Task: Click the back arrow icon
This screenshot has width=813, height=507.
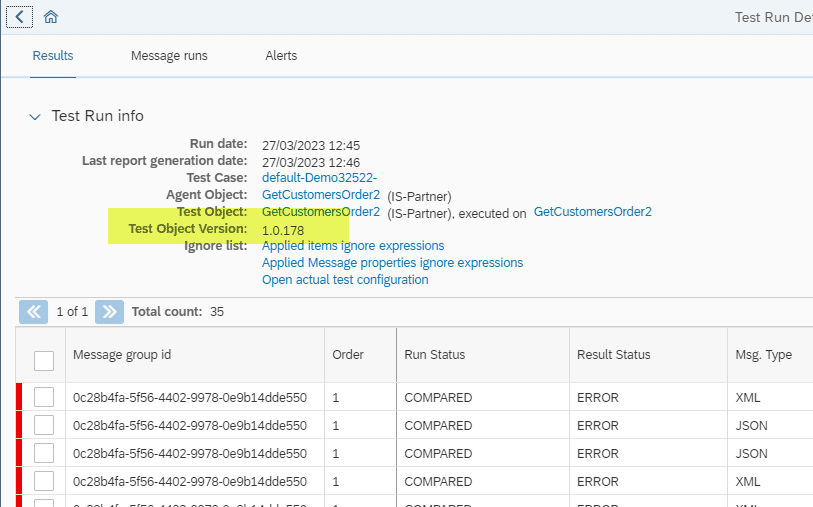Action: (19, 17)
